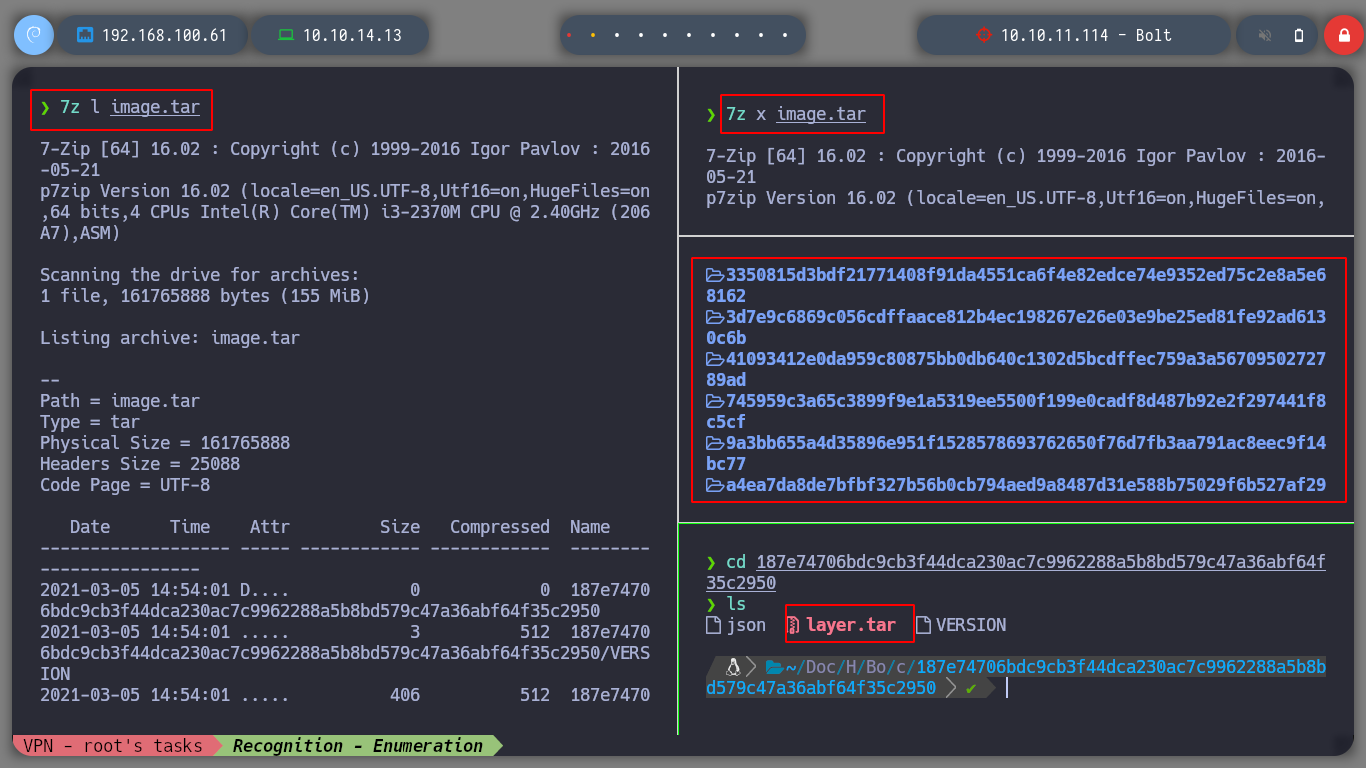Viewport: 1366px width, 768px height.
Task: Switch to the red-dot first workspace
Action: click(569, 35)
